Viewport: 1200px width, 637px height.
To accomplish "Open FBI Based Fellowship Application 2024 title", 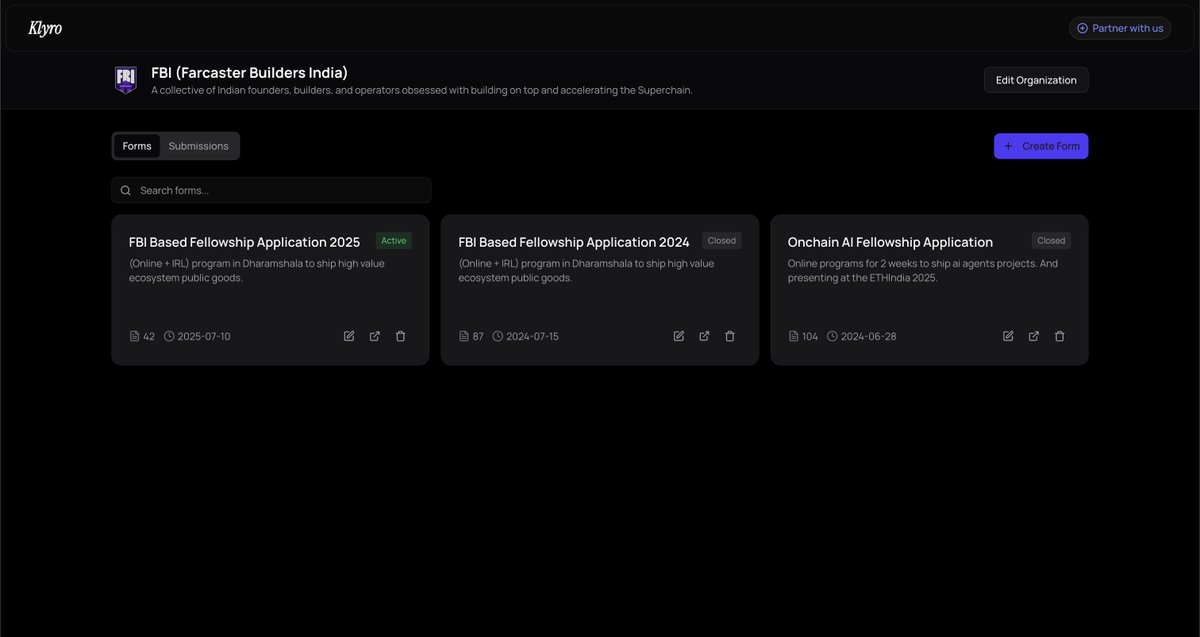I will (x=574, y=242).
